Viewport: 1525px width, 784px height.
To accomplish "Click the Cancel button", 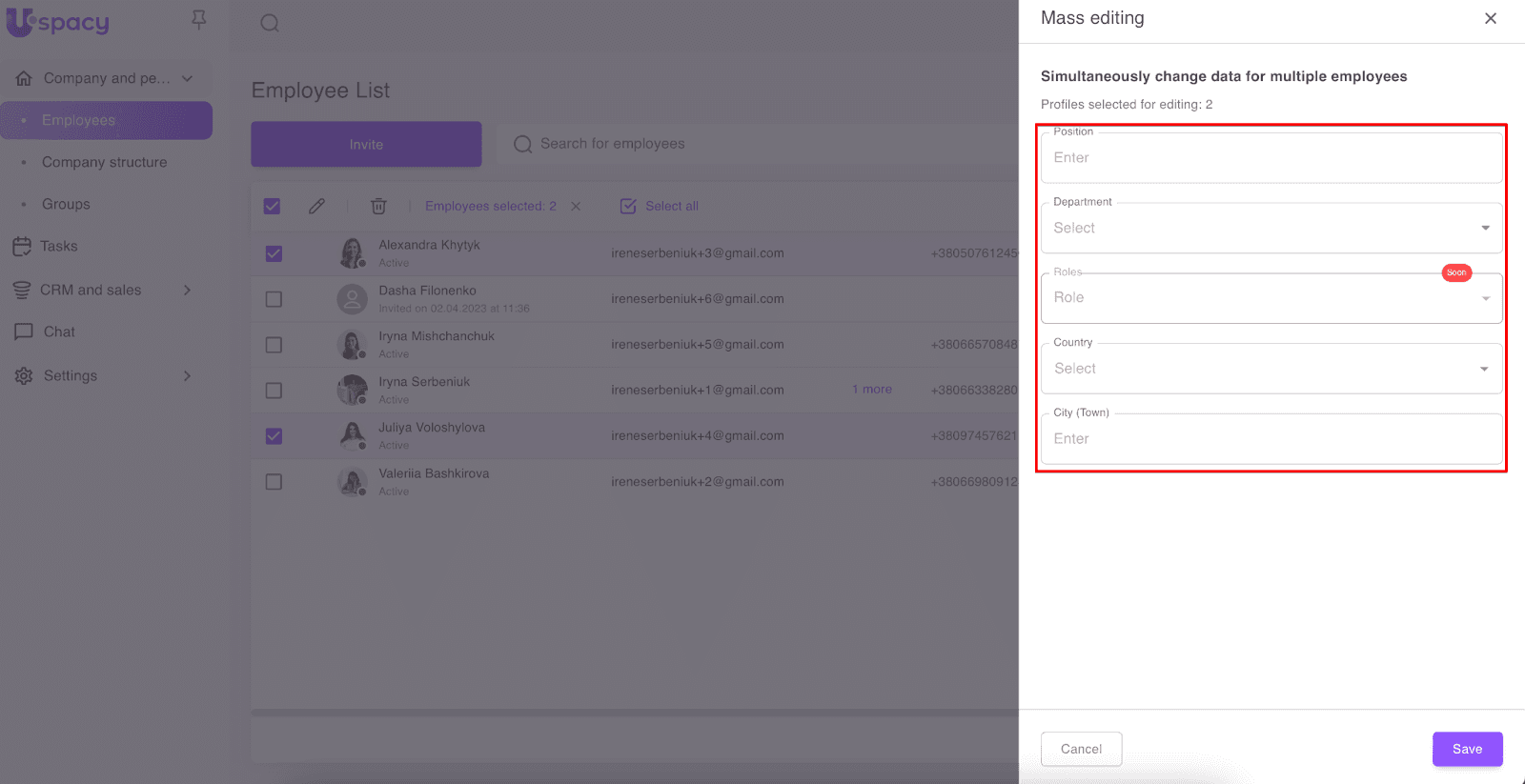I will point(1081,749).
